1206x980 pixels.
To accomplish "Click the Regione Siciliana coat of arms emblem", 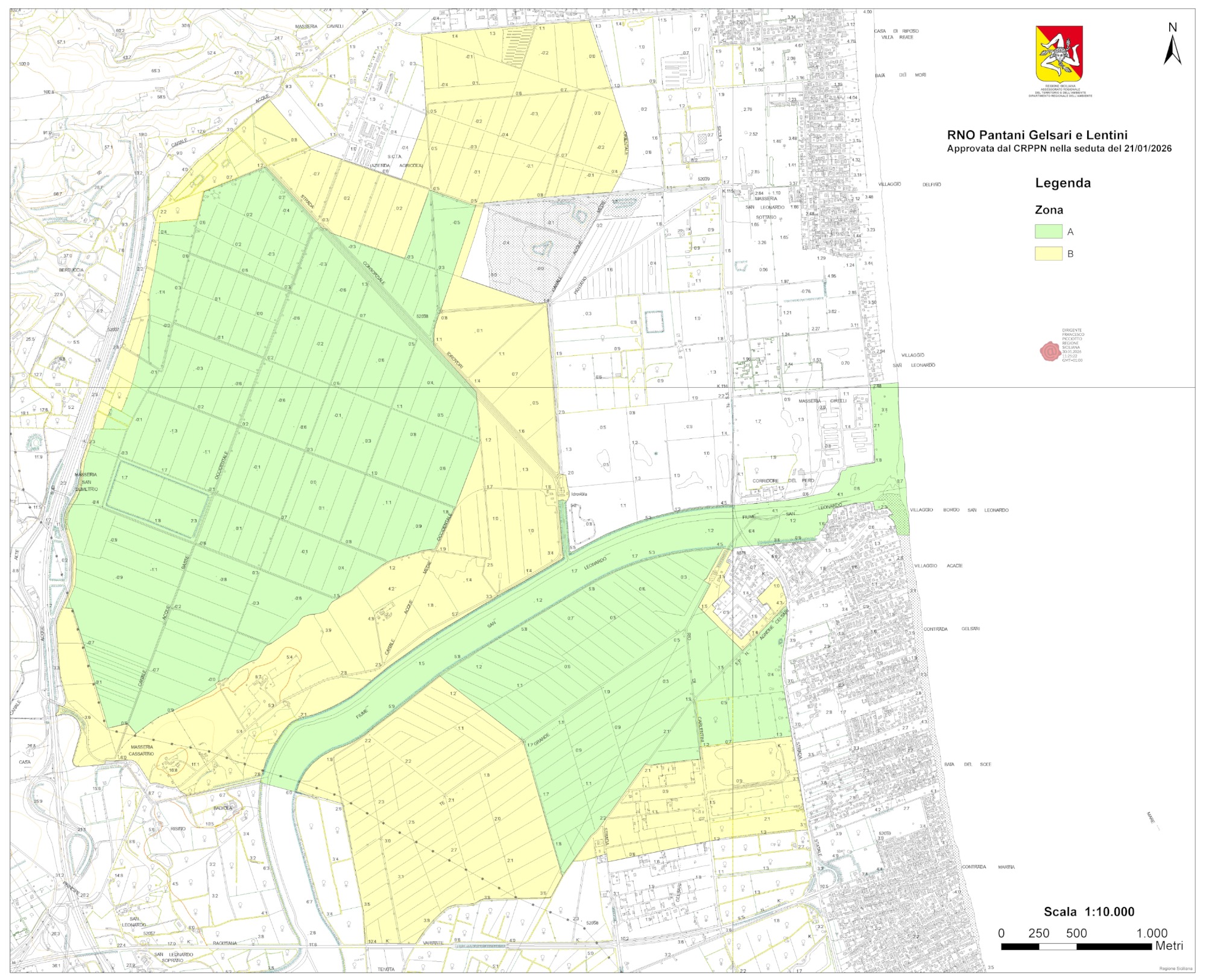I will 1059,53.
